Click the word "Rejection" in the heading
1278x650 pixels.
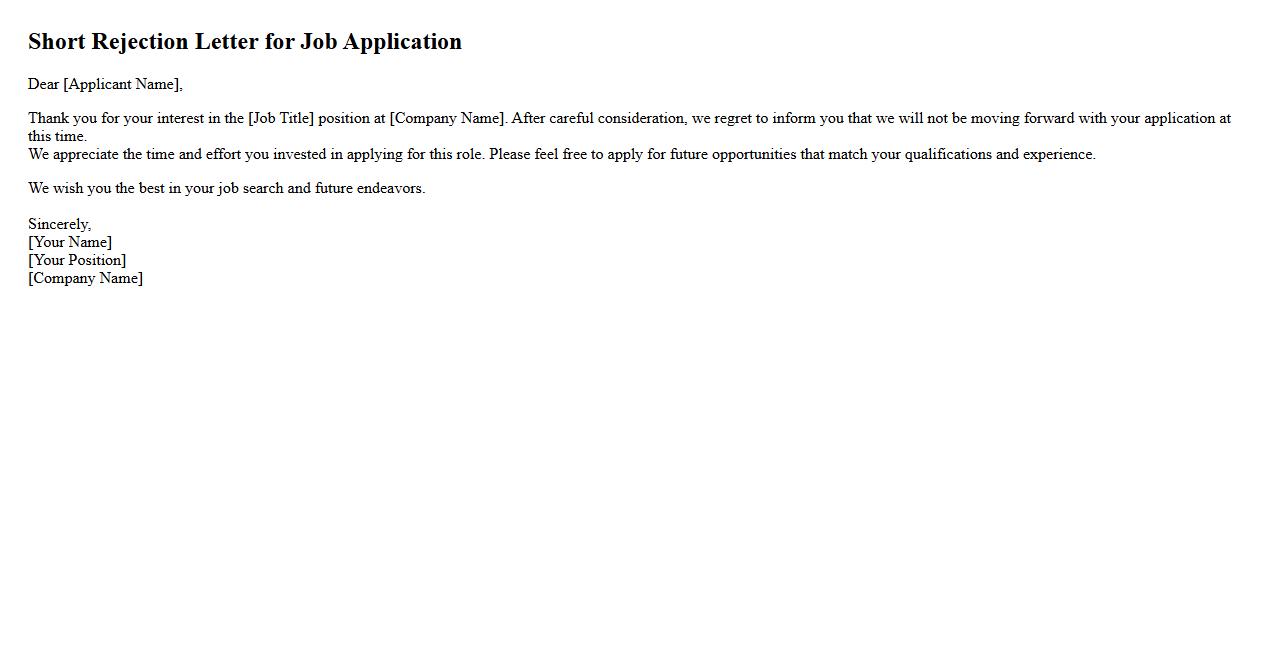point(139,42)
